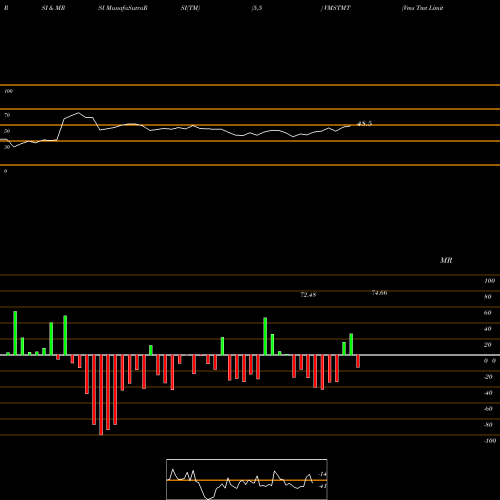Click the RSI axis label 100

coord(8,91)
